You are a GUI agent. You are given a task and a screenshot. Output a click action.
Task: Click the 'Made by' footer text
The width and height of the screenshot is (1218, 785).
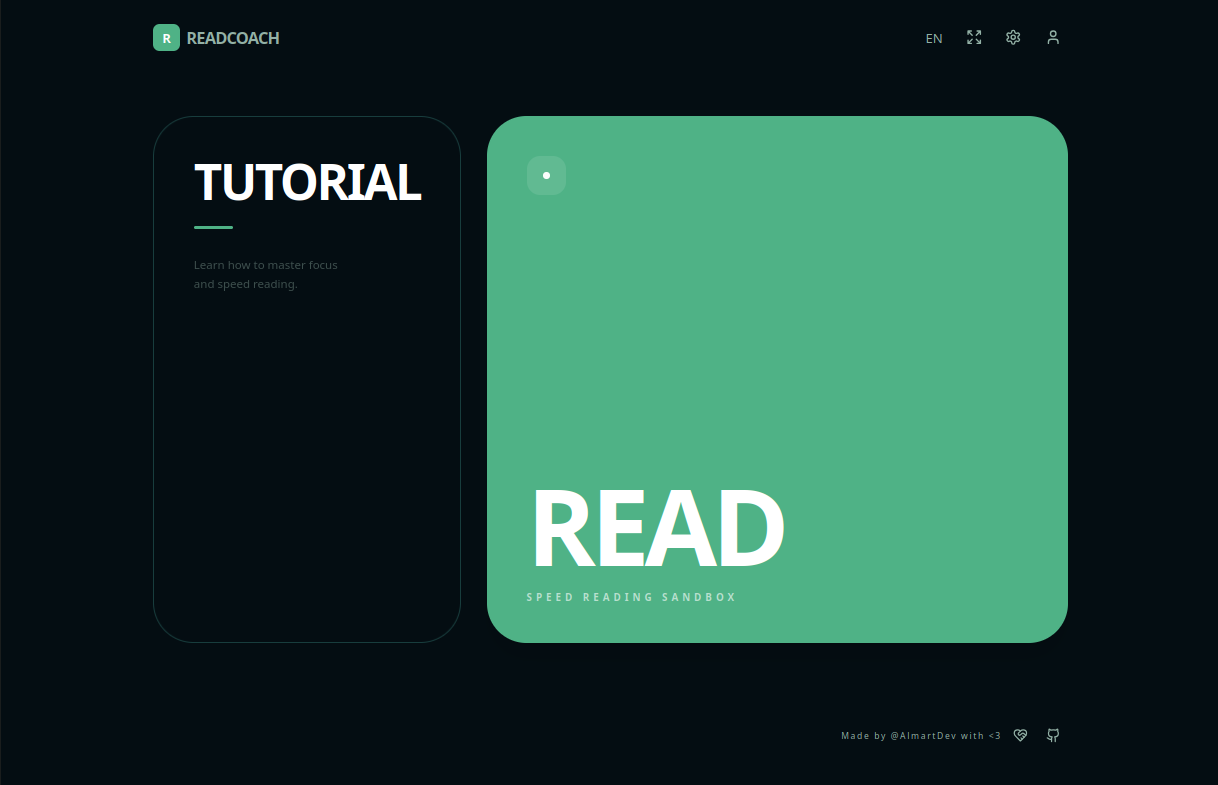(x=863, y=736)
